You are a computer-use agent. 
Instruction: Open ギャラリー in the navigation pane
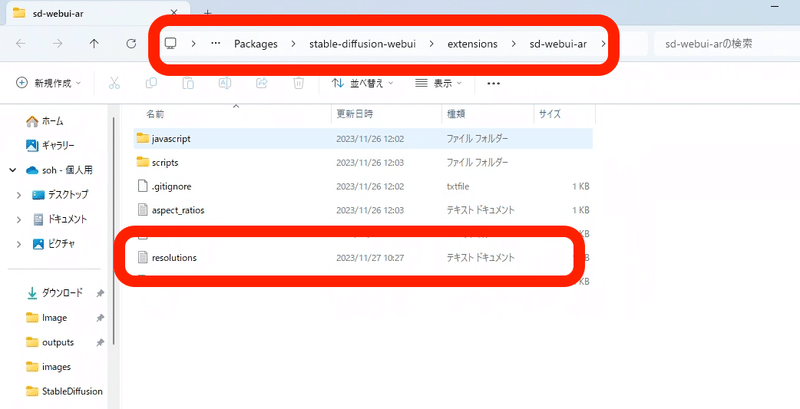coord(50,146)
